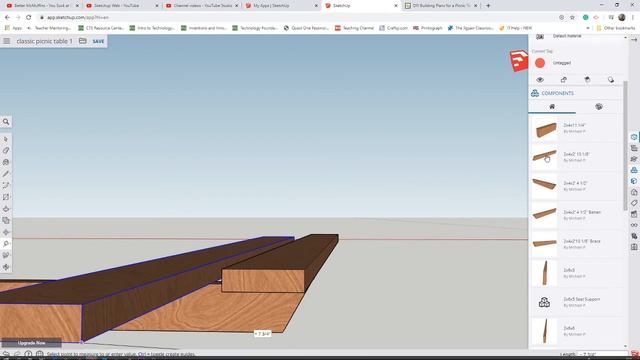Open the Search tool at left toolbar top
640x360 pixels.
pos(6,122)
